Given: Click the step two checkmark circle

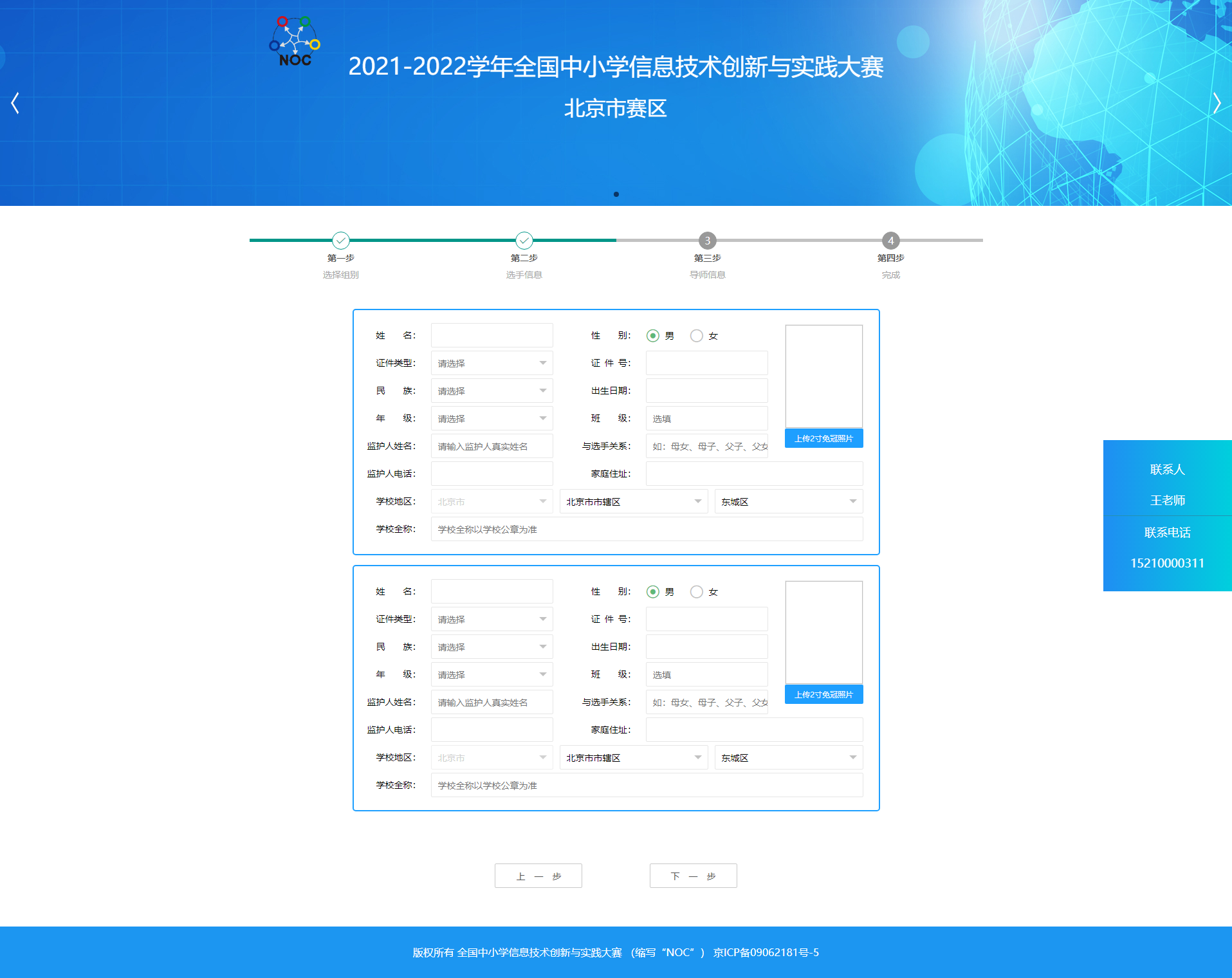Looking at the screenshot, I should point(524,241).
